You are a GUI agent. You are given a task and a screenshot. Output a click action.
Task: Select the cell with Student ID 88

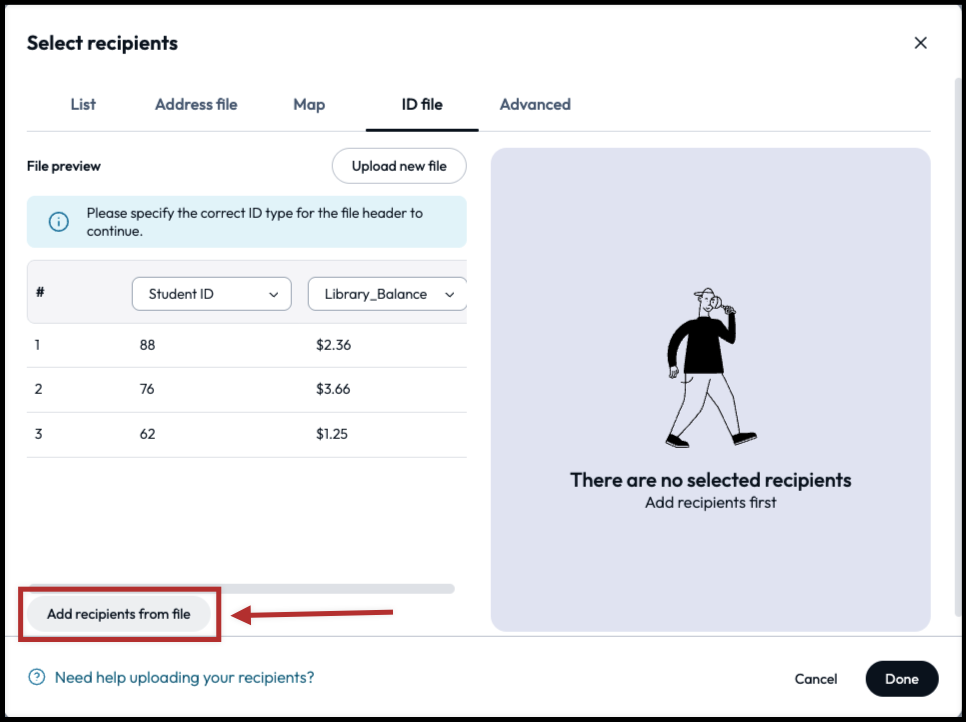coord(148,345)
